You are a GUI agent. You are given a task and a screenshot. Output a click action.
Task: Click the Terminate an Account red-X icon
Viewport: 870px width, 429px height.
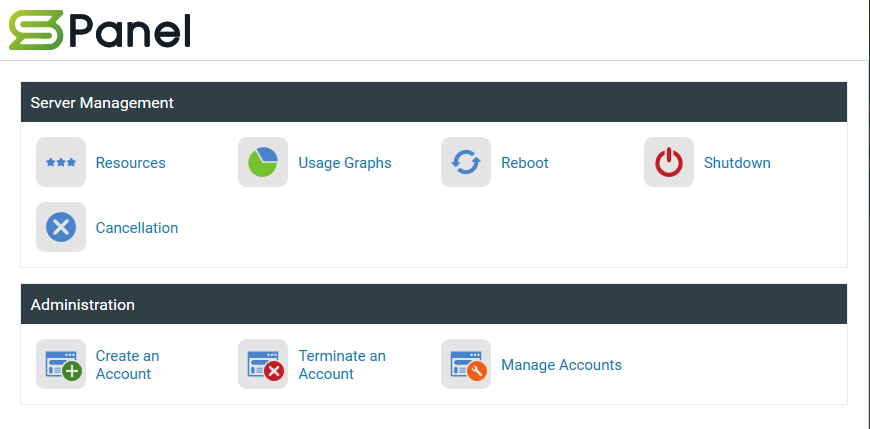(263, 364)
